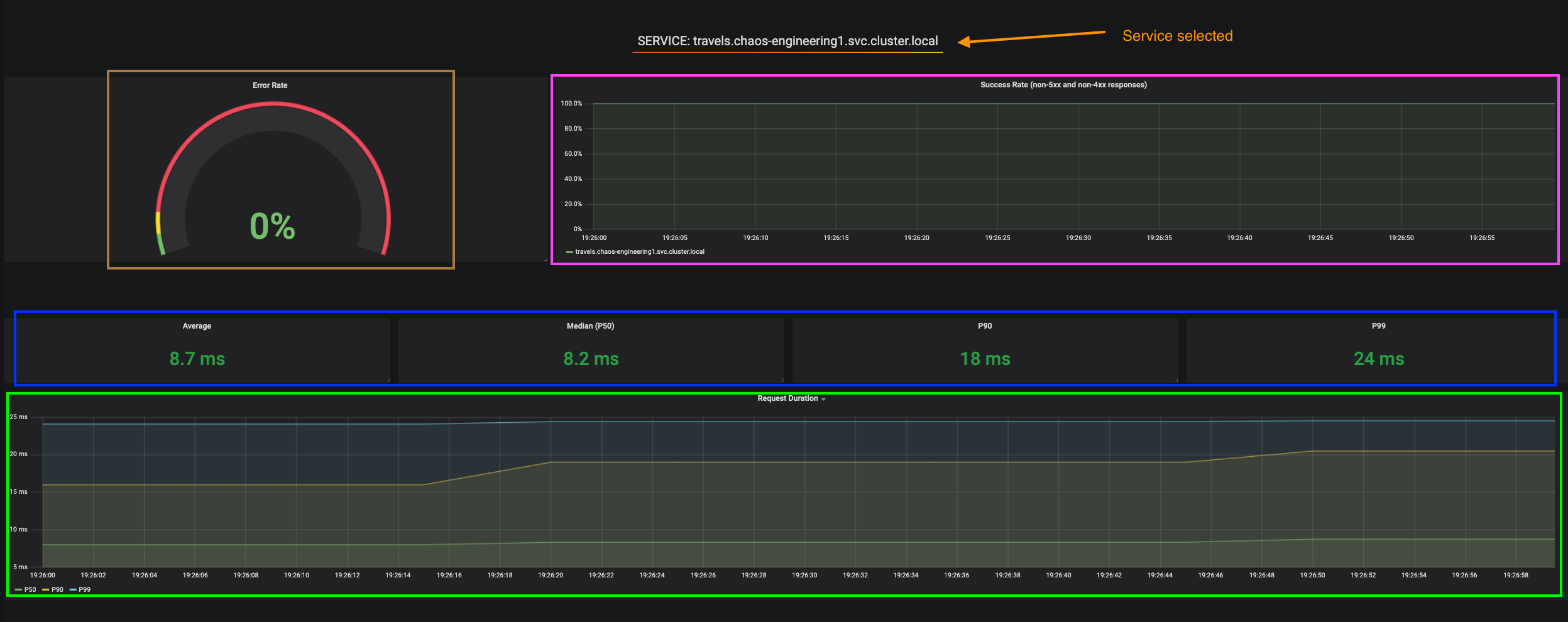Screen dimensions: 1568x622
Task: Click the 19:26:48 tick on Request Duration chart
Action: tap(1261, 575)
